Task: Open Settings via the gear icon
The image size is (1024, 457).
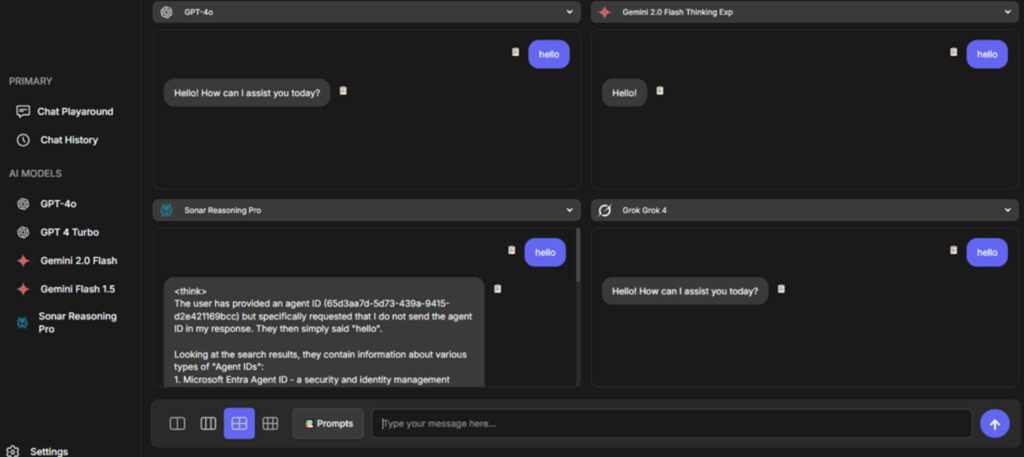Action: (12, 451)
